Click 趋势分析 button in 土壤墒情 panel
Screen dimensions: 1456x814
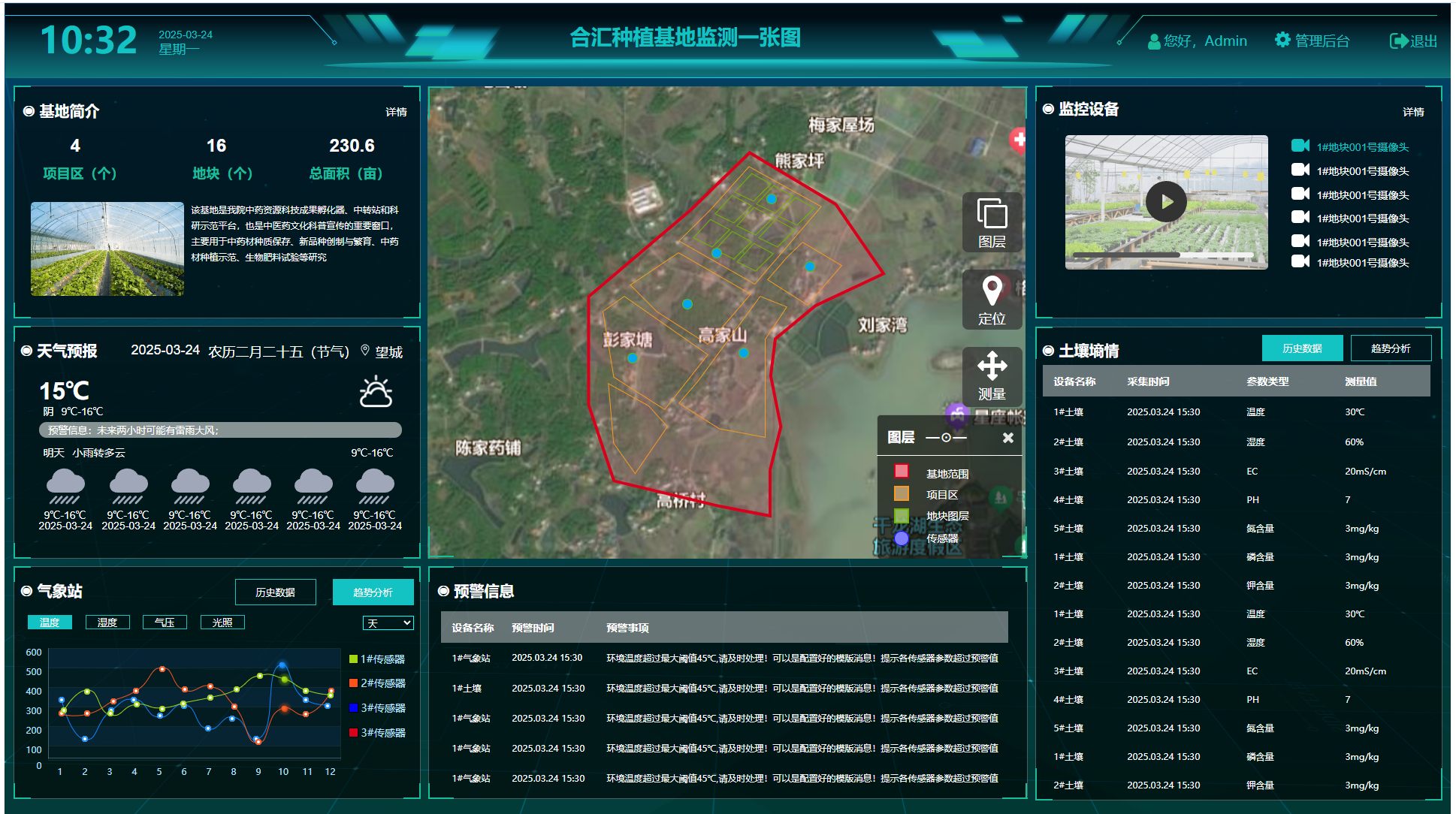1390,348
